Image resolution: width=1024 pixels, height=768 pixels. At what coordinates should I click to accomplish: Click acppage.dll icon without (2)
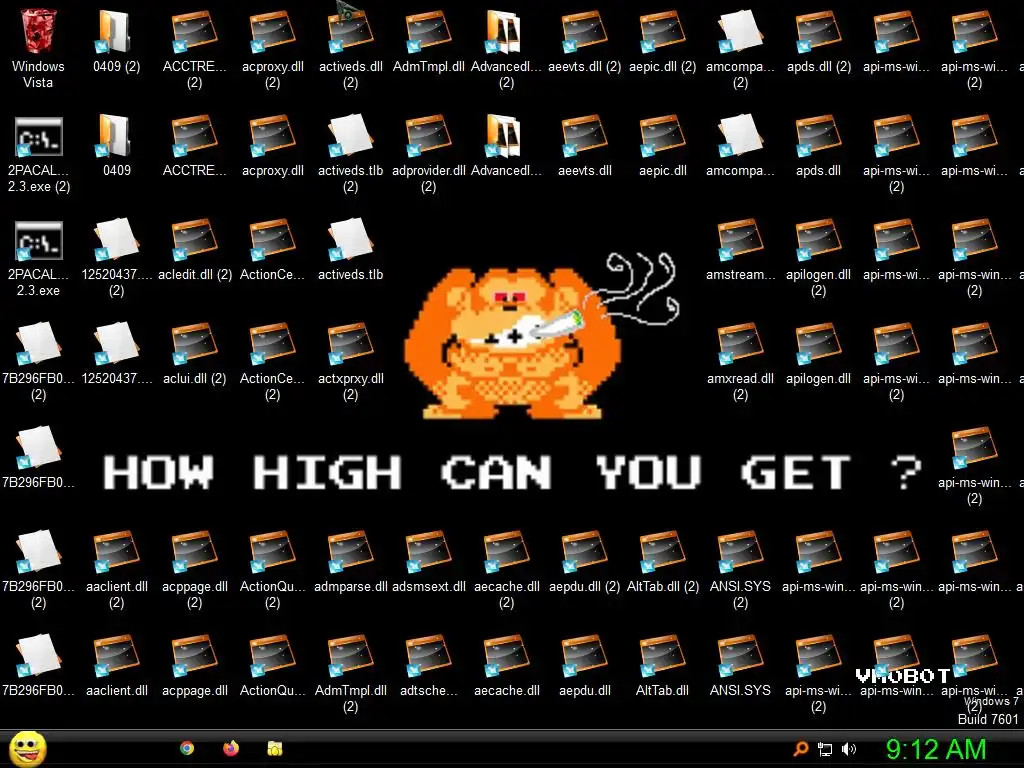click(194, 656)
